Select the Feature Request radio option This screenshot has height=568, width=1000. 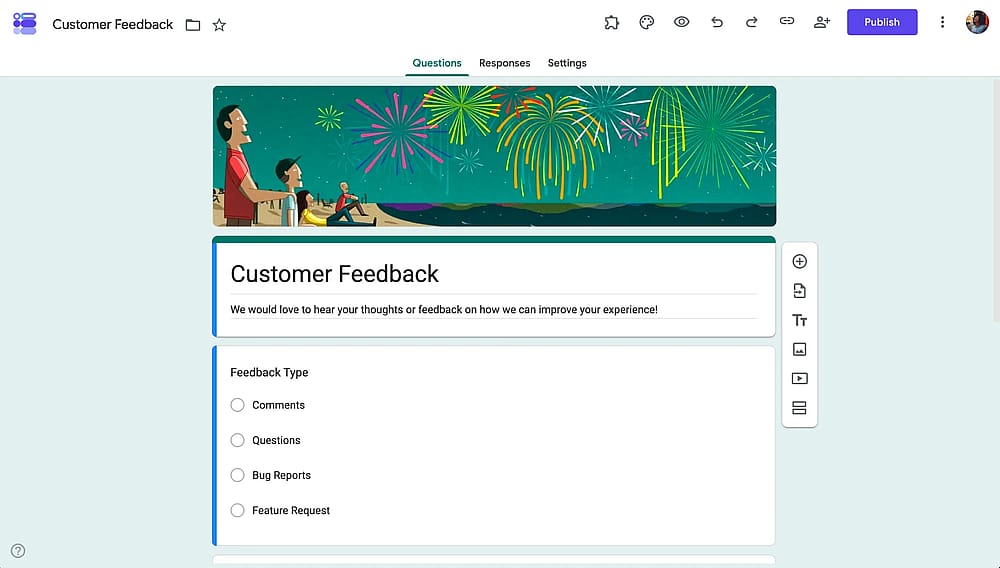tap(237, 510)
